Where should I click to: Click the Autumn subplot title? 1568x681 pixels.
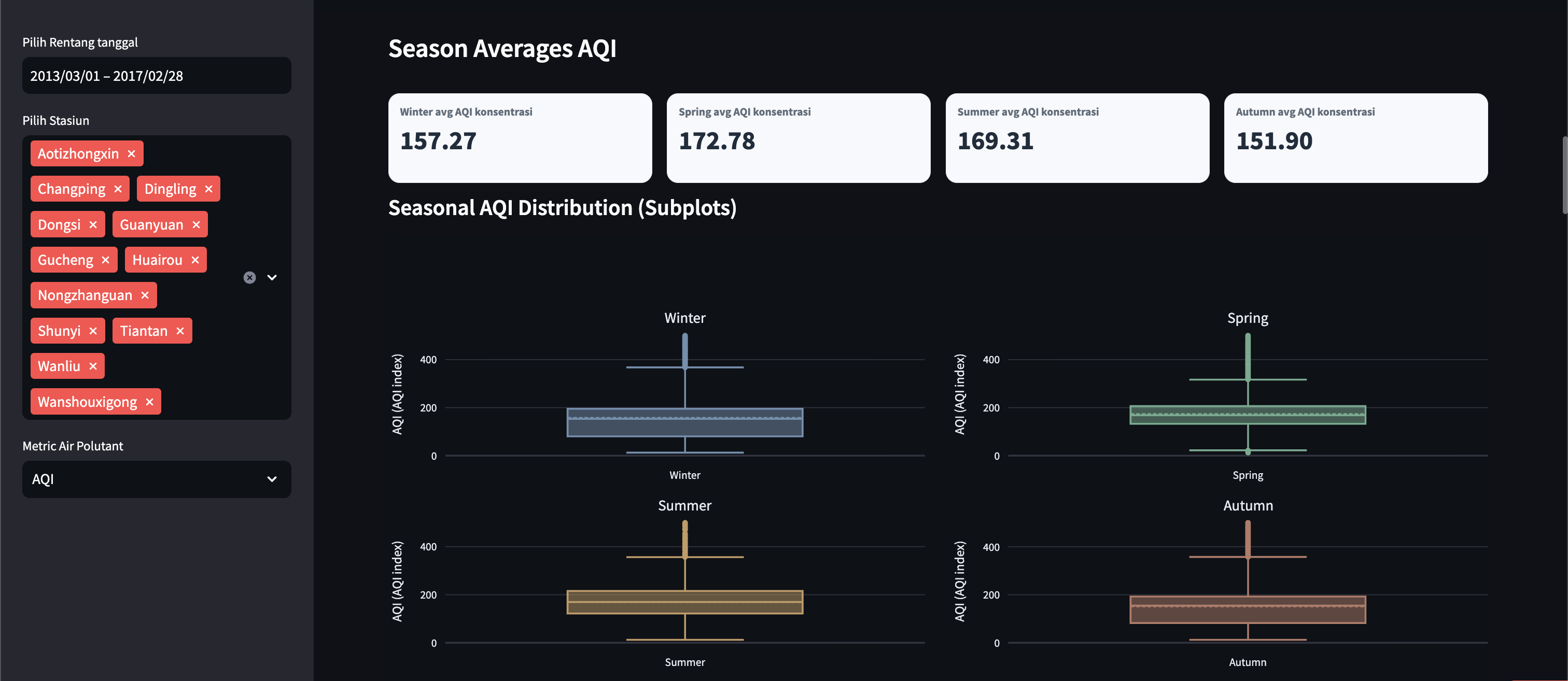pos(1248,506)
